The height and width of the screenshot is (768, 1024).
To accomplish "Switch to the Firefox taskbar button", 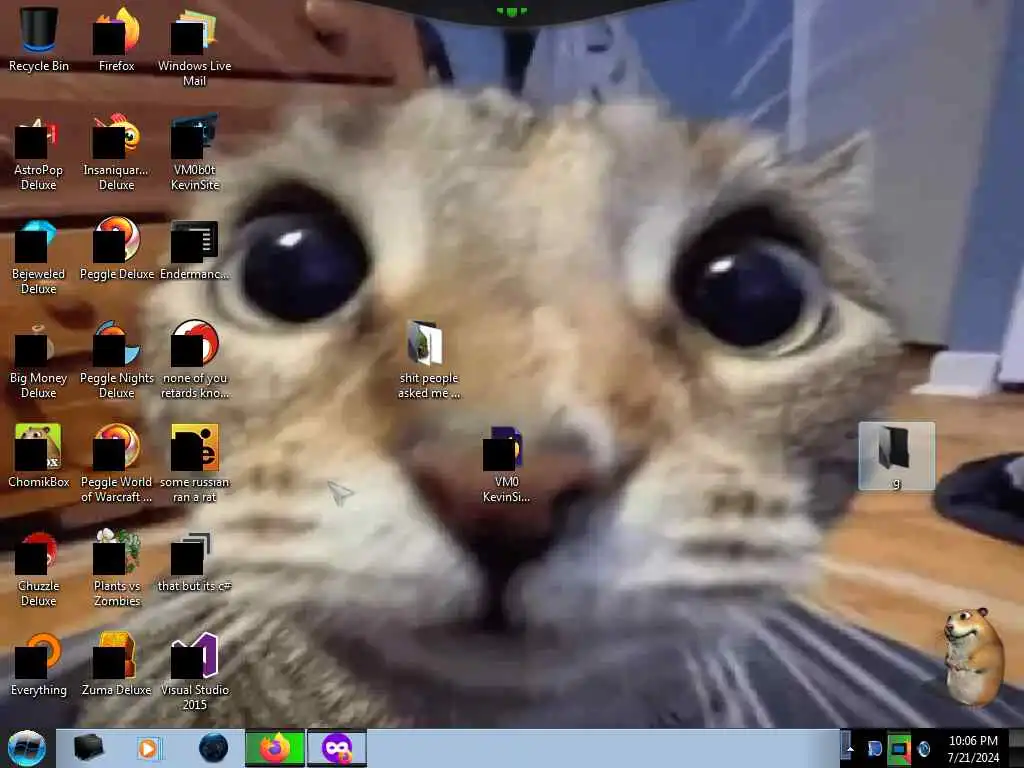I will (275, 748).
